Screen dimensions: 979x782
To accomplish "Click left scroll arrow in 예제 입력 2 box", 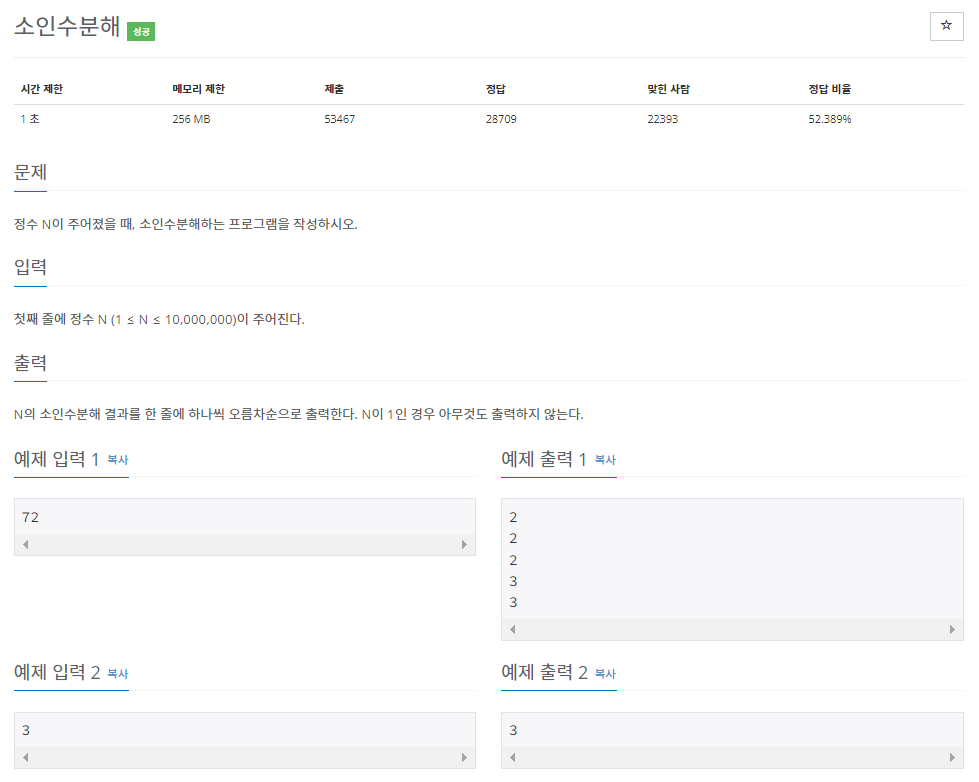I will coord(26,758).
